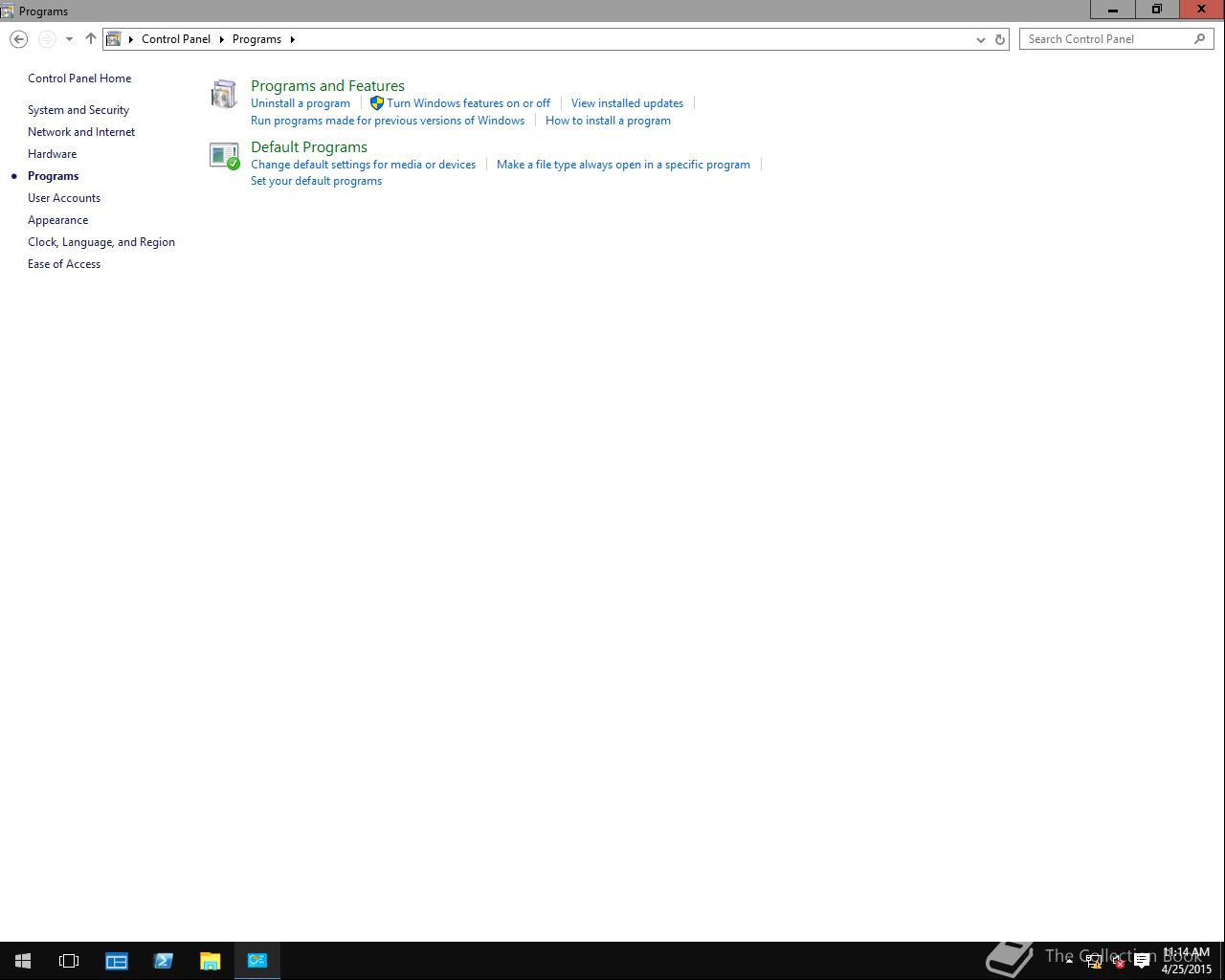The height and width of the screenshot is (980, 1225).
Task: Select Programs breadcrumb in address bar
Action: pos(256,39)
